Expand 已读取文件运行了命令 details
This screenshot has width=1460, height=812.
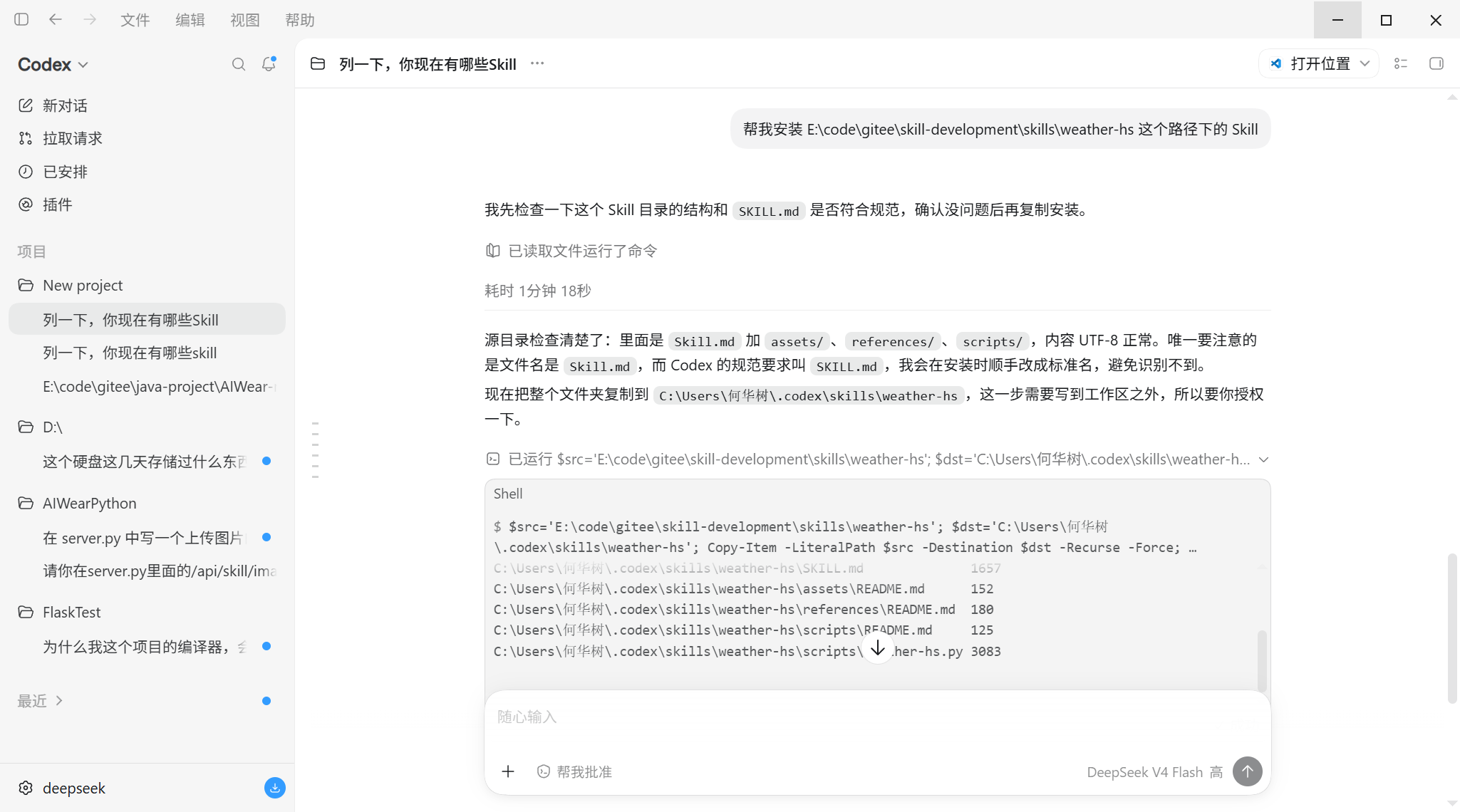(571, 251)
